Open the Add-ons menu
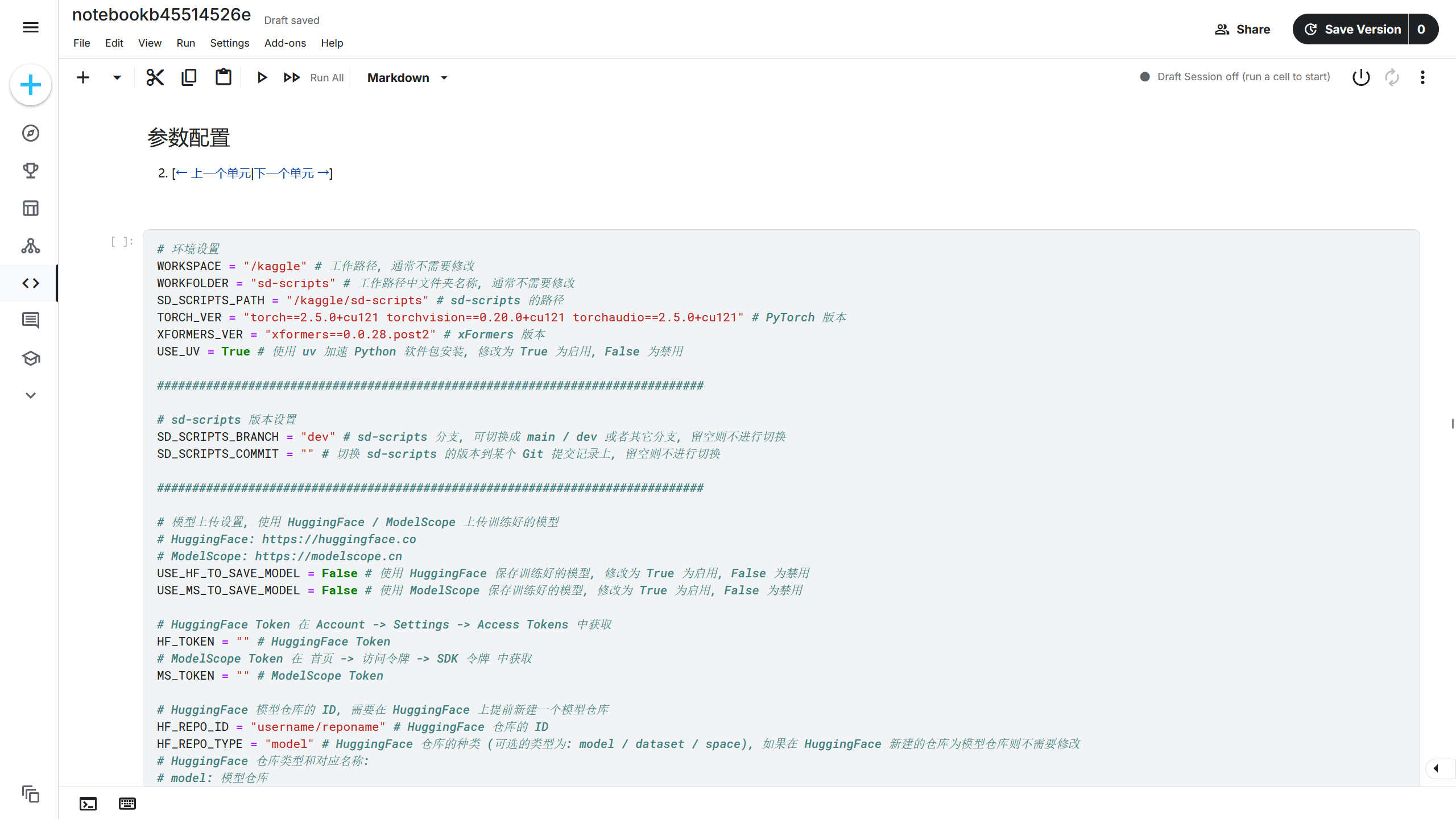1456x819 pixels. click(x=285, y=43)
